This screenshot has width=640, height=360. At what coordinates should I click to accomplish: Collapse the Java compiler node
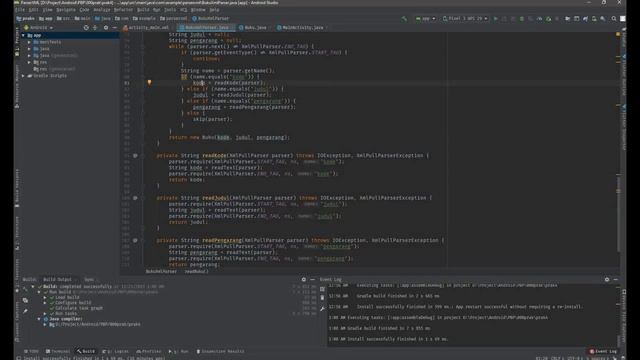[39, 319]
